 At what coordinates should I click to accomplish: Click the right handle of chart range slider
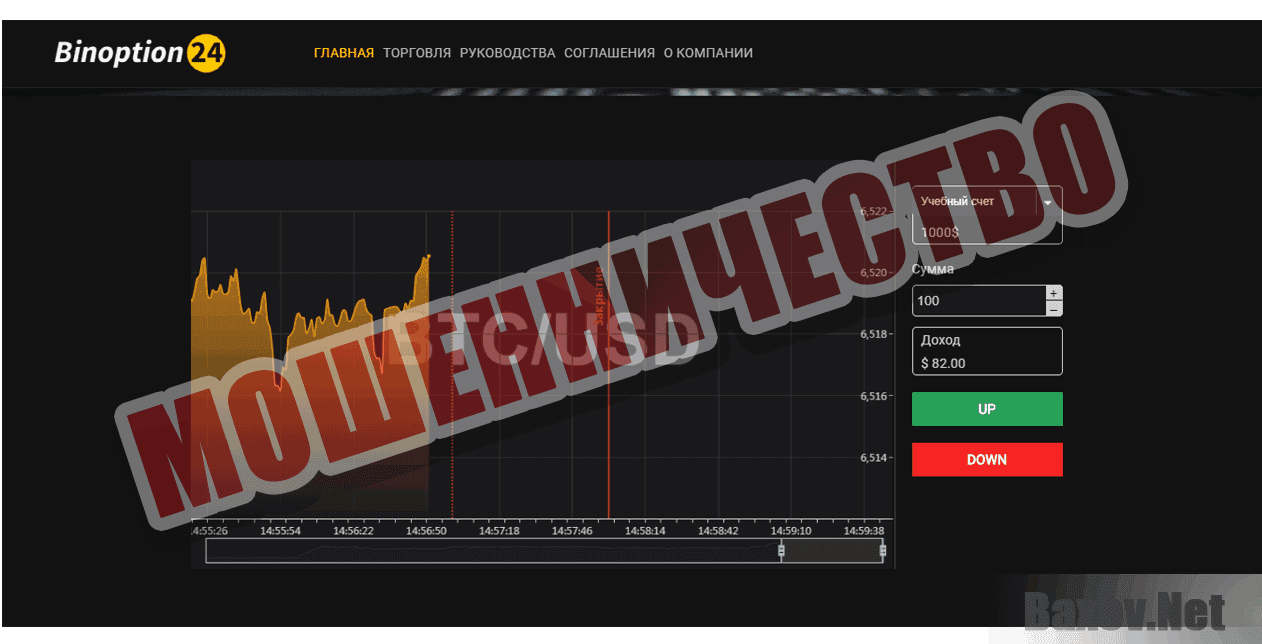point(882,549)
